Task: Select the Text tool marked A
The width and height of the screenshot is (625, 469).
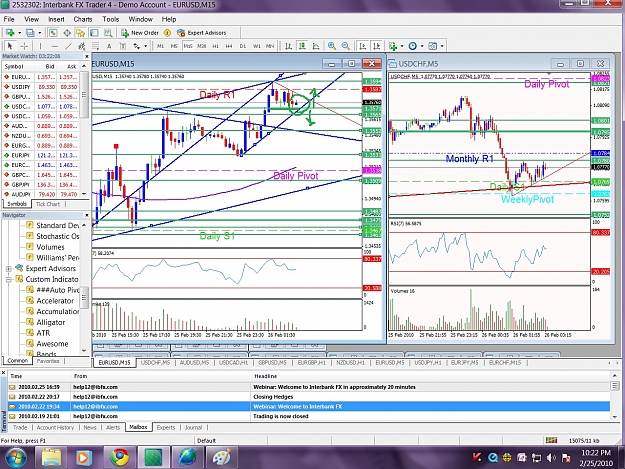Action: (x=109, y=46)
